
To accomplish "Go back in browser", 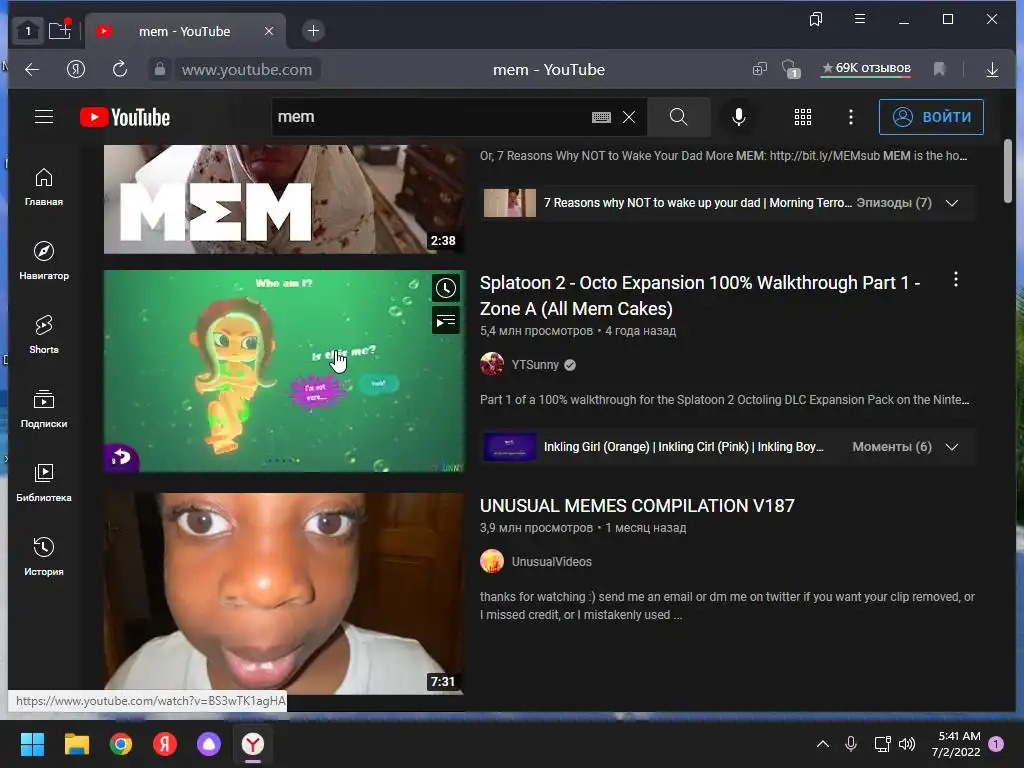I will pyautogui.click(x=31, y=69).
